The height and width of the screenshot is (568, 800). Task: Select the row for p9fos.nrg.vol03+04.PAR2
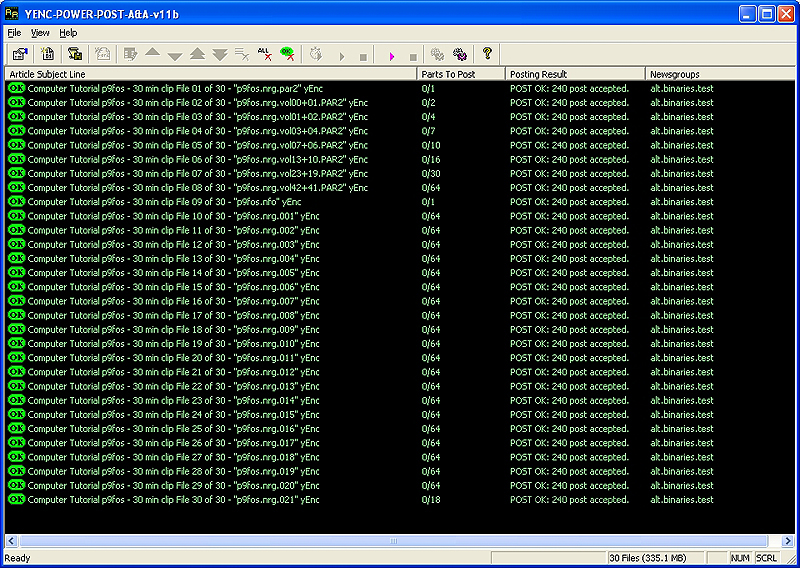(x=400, y=131)
